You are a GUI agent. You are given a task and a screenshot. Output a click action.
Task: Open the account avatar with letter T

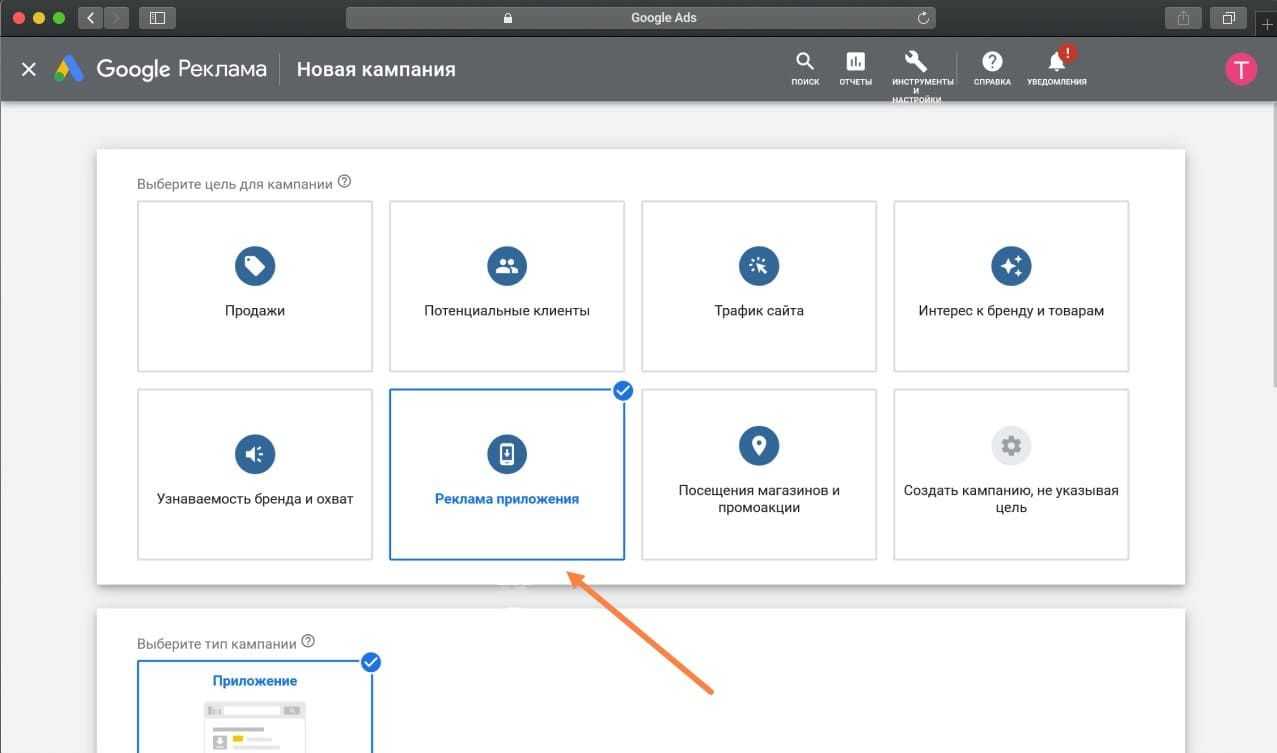1241,69
